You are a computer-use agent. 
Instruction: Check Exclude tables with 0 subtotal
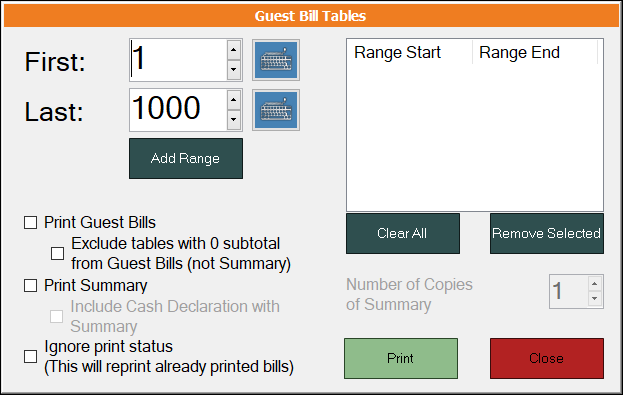(58, 254)
